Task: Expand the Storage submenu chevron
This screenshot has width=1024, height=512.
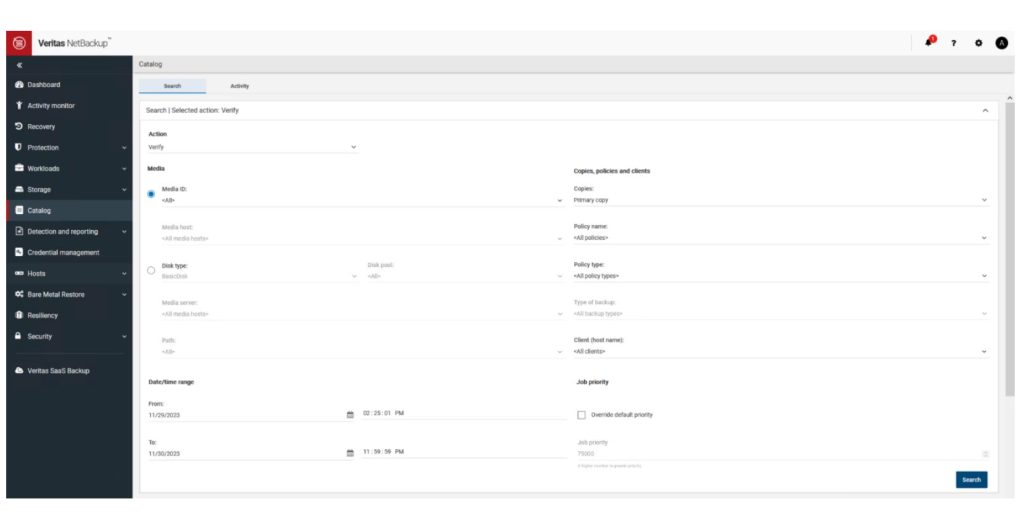Action: 124,189
